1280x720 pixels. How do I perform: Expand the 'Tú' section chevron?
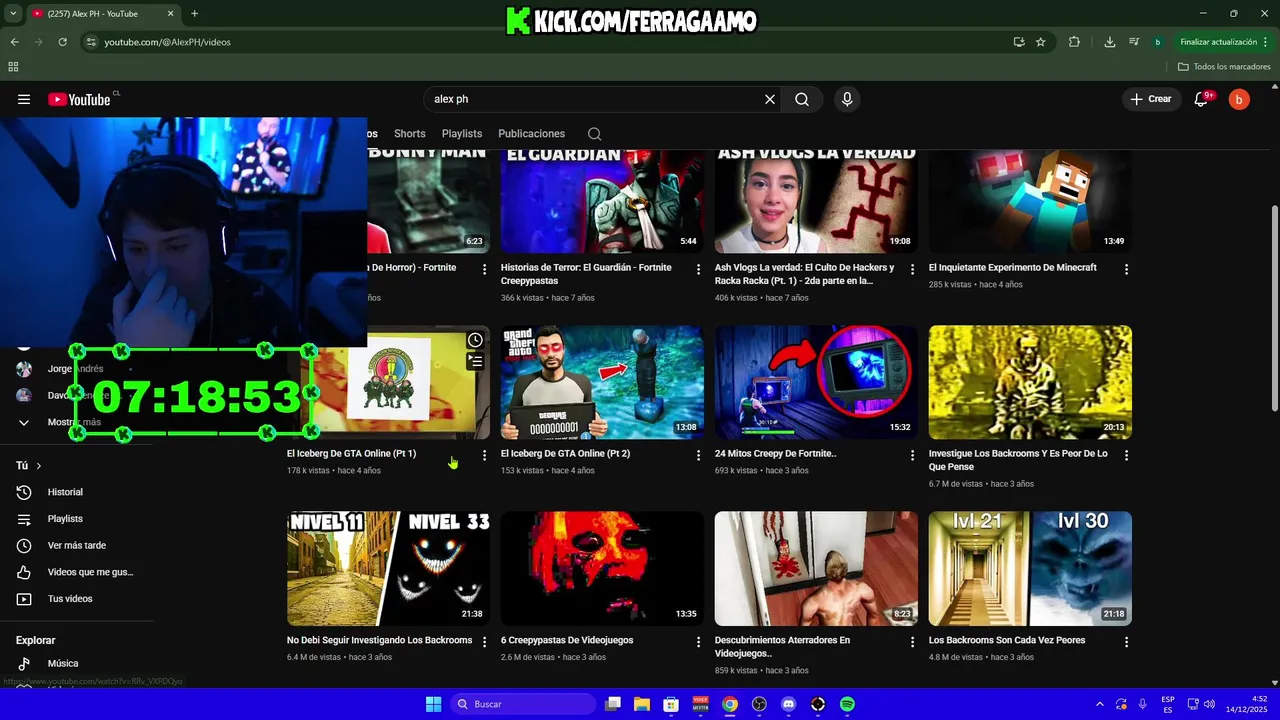click(x=39, y=466)
